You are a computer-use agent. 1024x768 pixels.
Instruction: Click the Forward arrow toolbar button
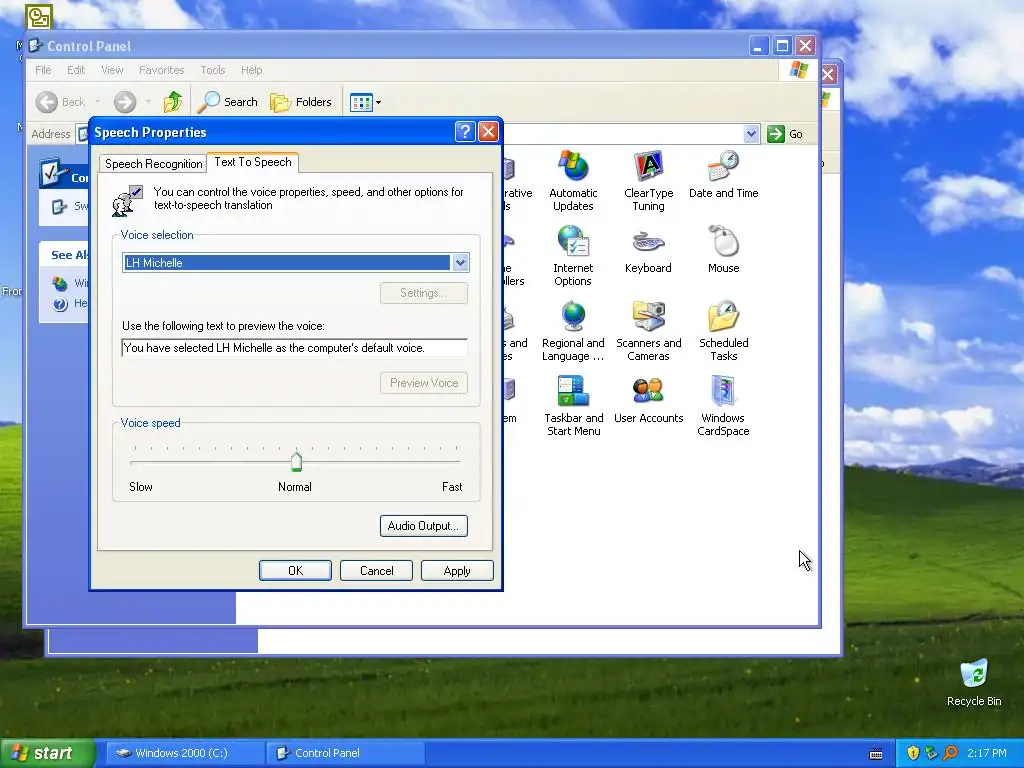tap(125, 102)
